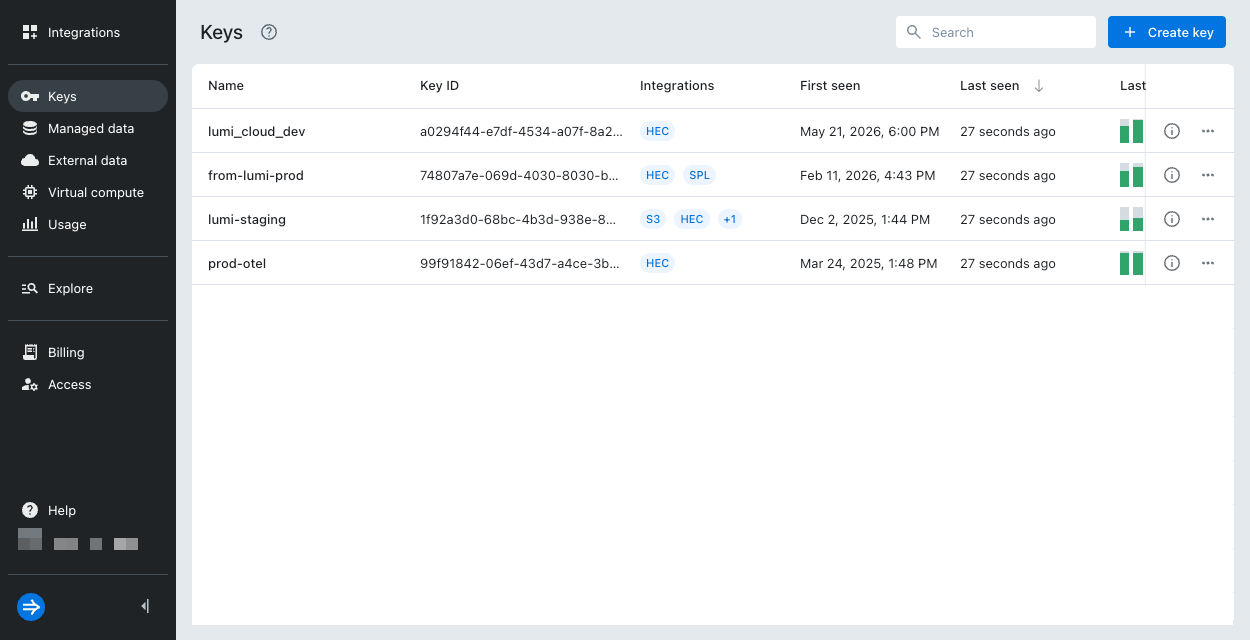Click the Explore search icon
The image size is (1250, 640).
(30, 288)
